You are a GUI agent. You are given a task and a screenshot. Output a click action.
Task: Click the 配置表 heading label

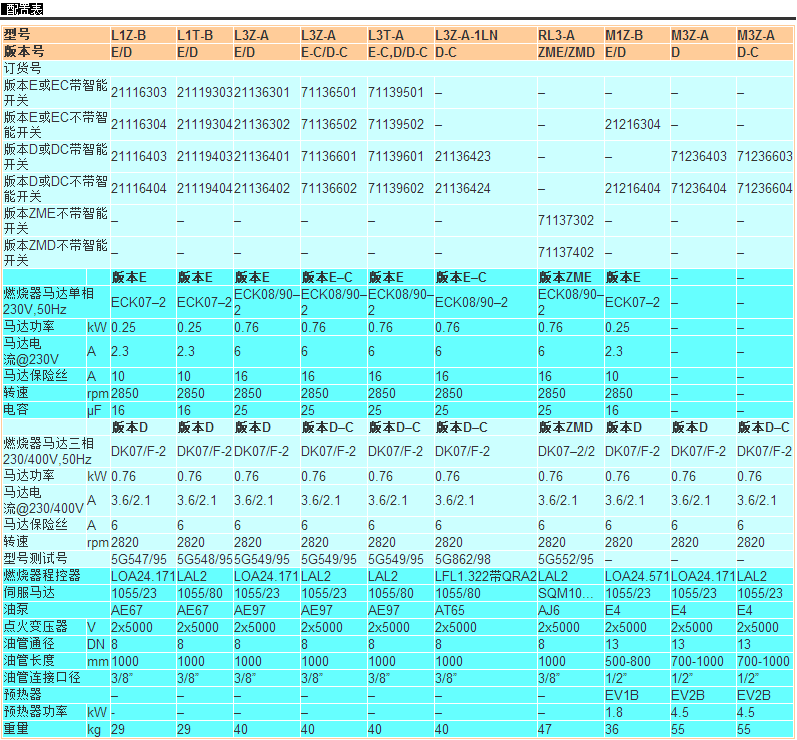click(x=22, y=9)
